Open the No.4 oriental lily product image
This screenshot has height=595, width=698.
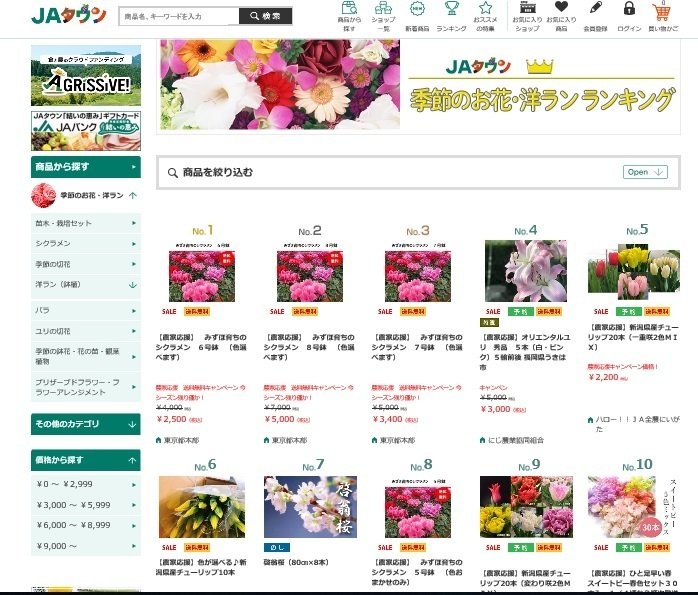click(x=526, y=271)
